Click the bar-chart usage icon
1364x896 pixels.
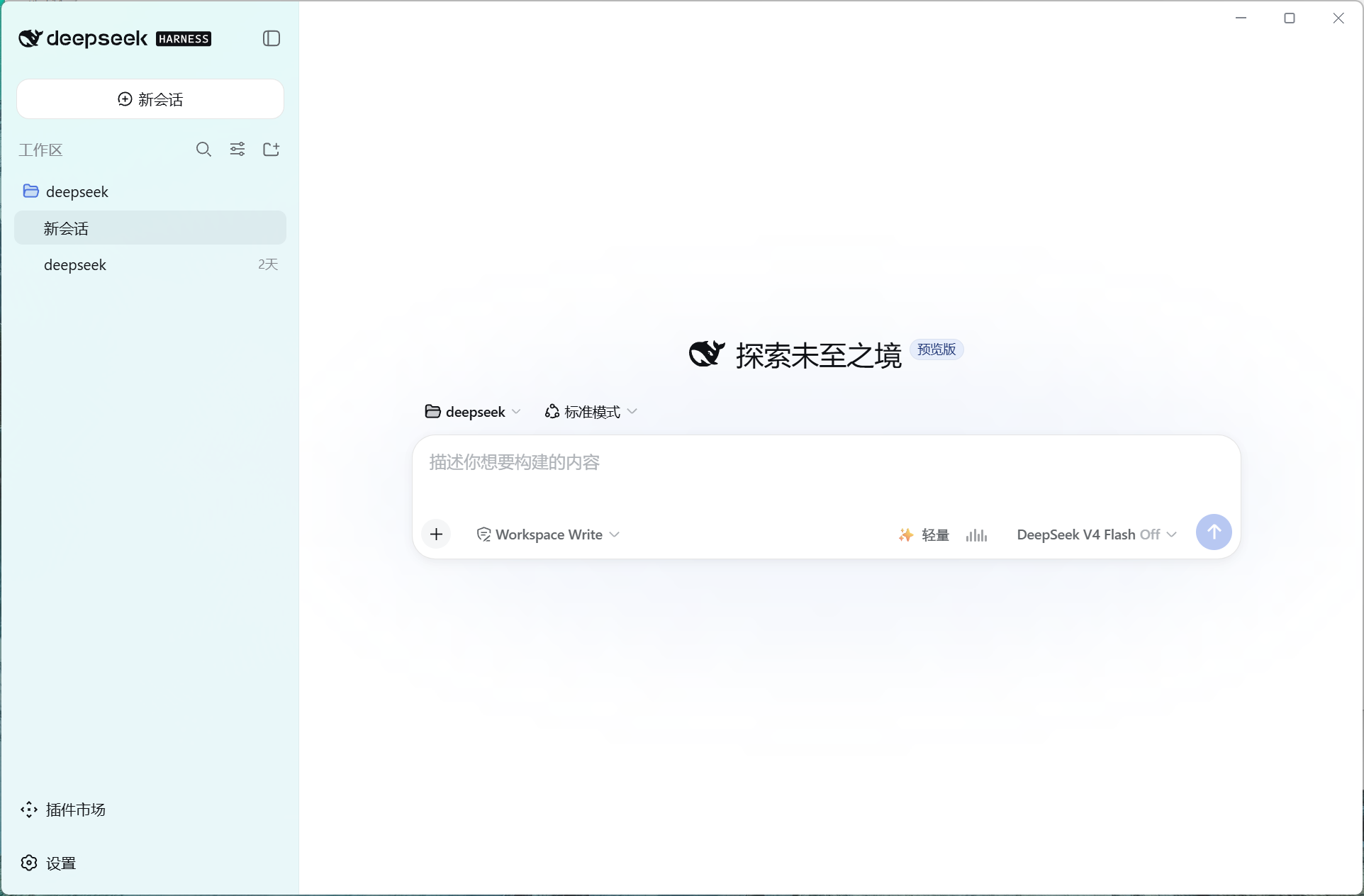(x=976, y=534)
